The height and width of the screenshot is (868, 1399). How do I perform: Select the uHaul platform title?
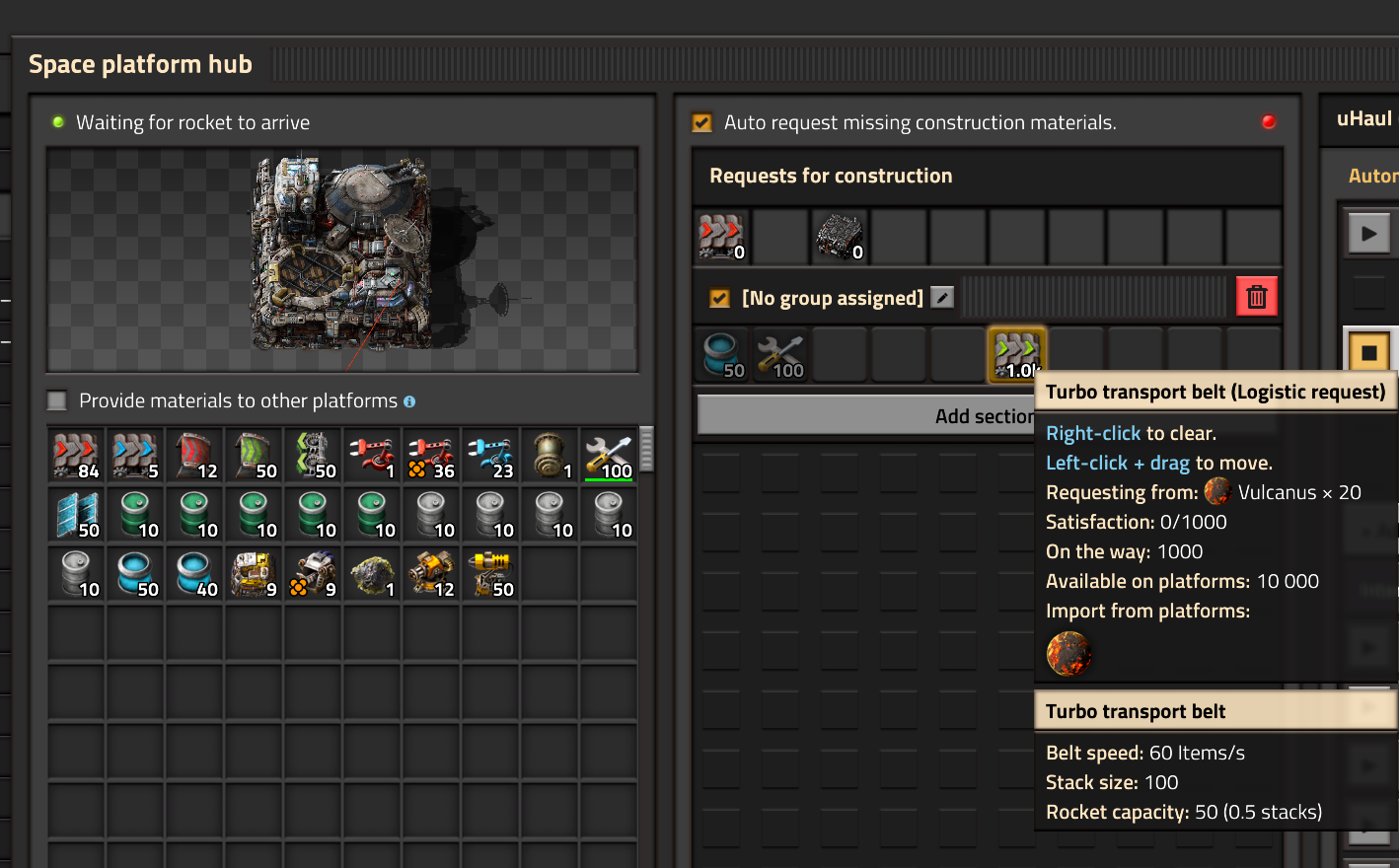1364,118
